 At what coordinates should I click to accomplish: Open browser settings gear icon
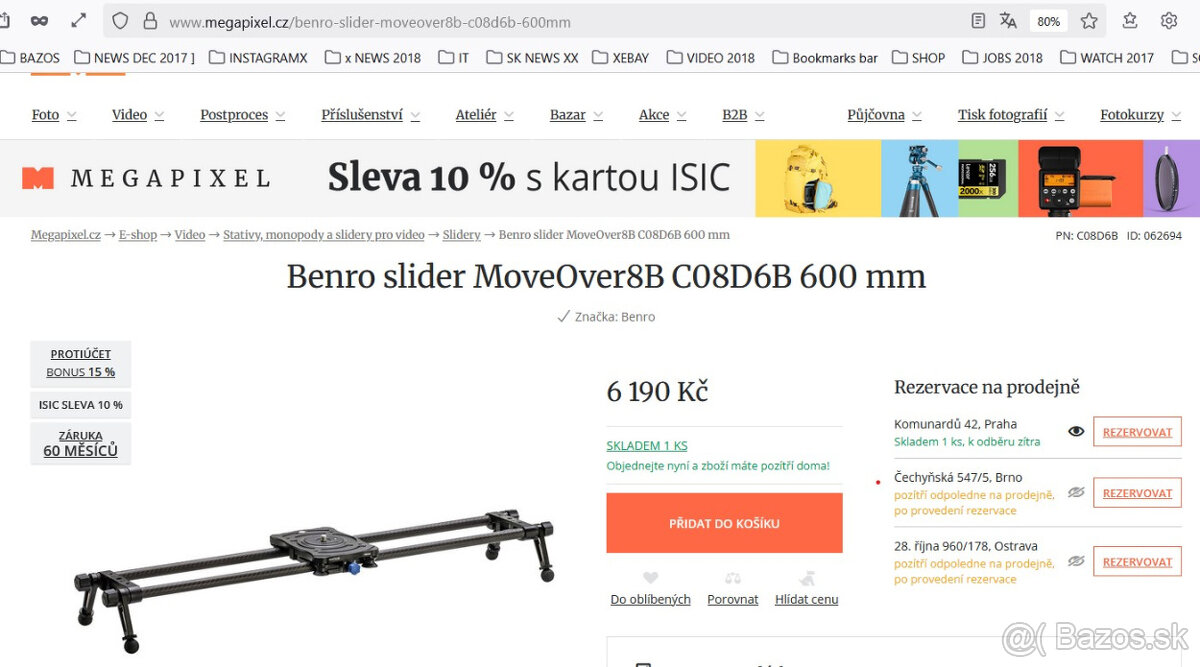click(1169, 21)
